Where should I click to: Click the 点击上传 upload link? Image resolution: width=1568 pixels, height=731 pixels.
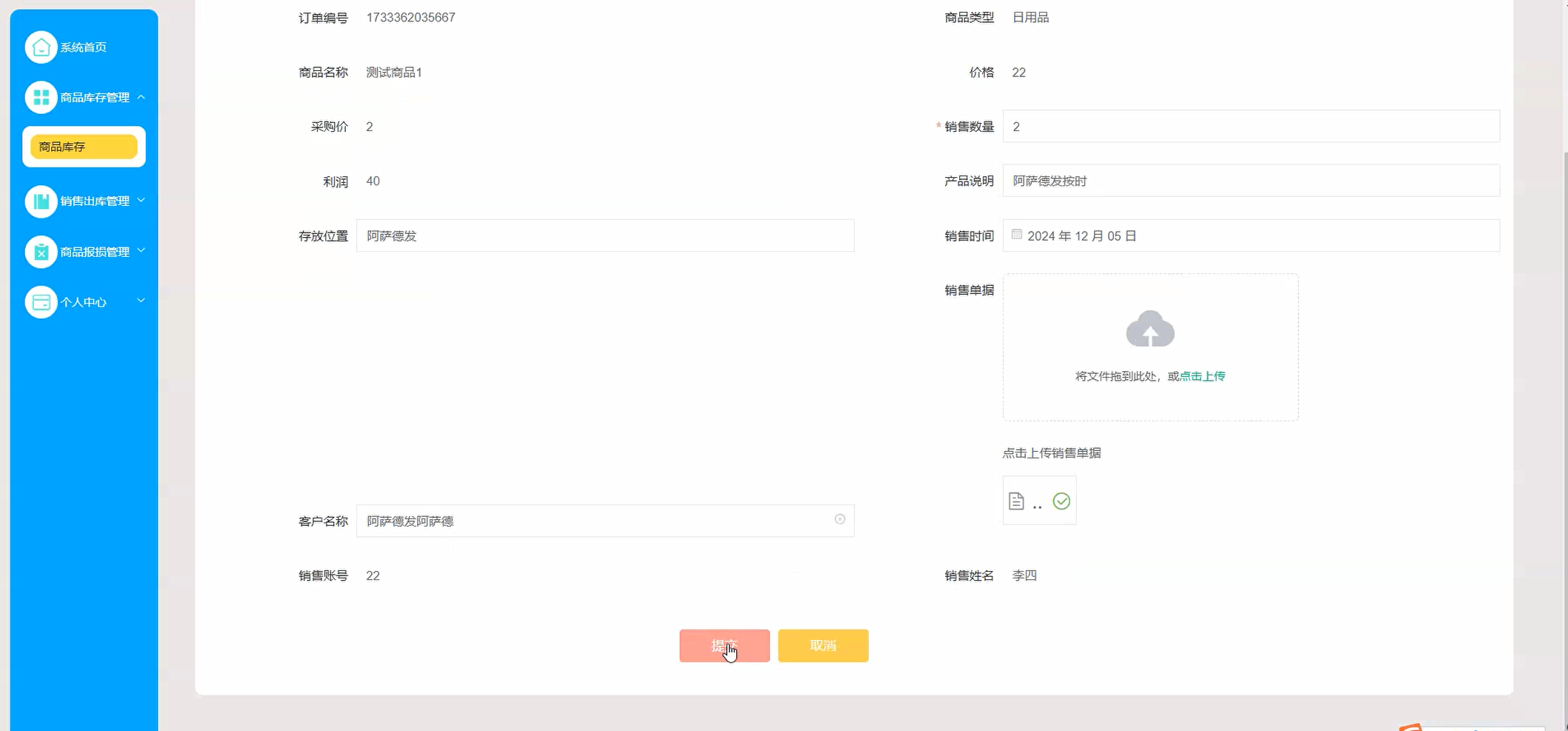[x=1201, y=375]
